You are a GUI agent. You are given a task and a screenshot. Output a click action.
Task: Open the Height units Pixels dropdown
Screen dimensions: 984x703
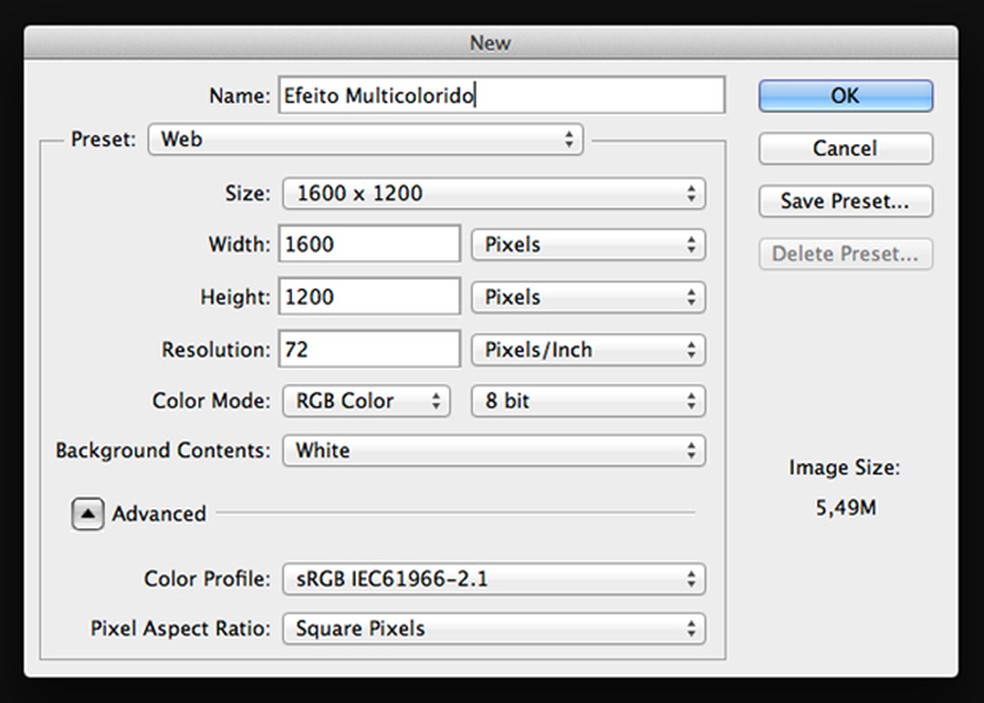coord(588,298)
